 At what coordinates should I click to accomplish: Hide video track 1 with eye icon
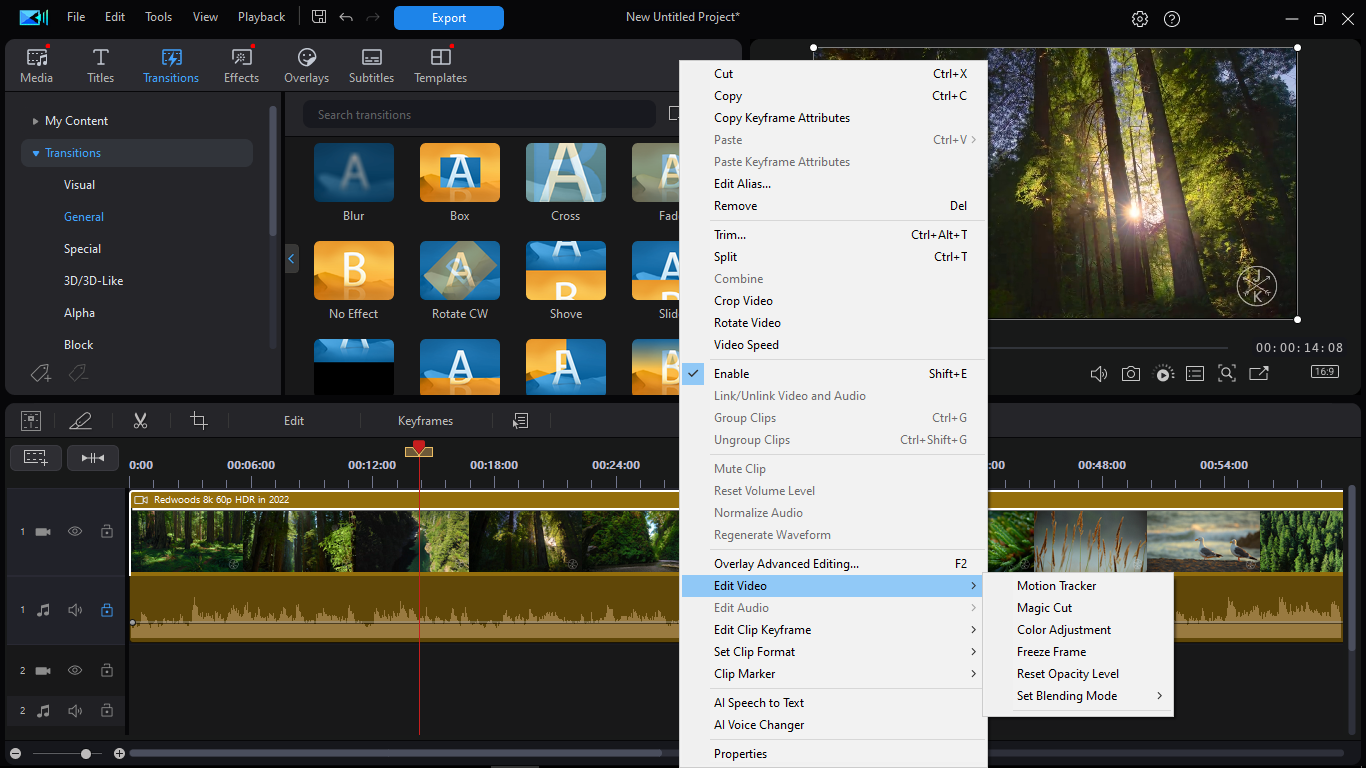pyautogui.click(x=75, y=532)
